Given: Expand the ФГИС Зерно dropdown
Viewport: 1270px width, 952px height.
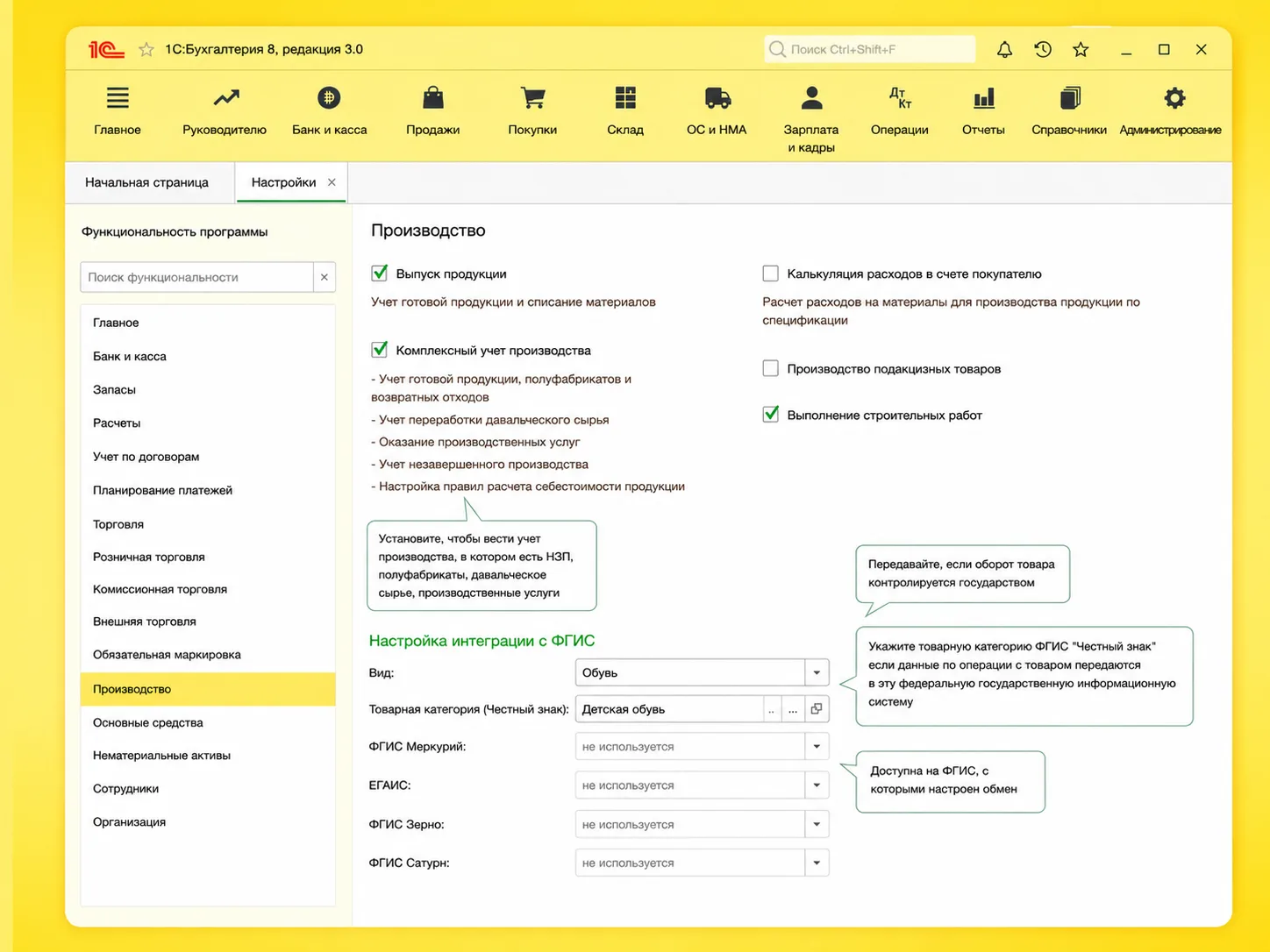Looking at the screenshot, I should coord(817,824).
